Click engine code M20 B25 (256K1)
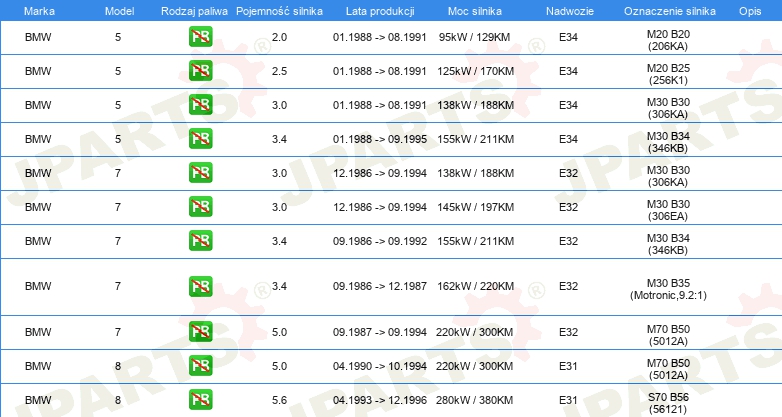782x417 pixels. click(x=668, y=74)
